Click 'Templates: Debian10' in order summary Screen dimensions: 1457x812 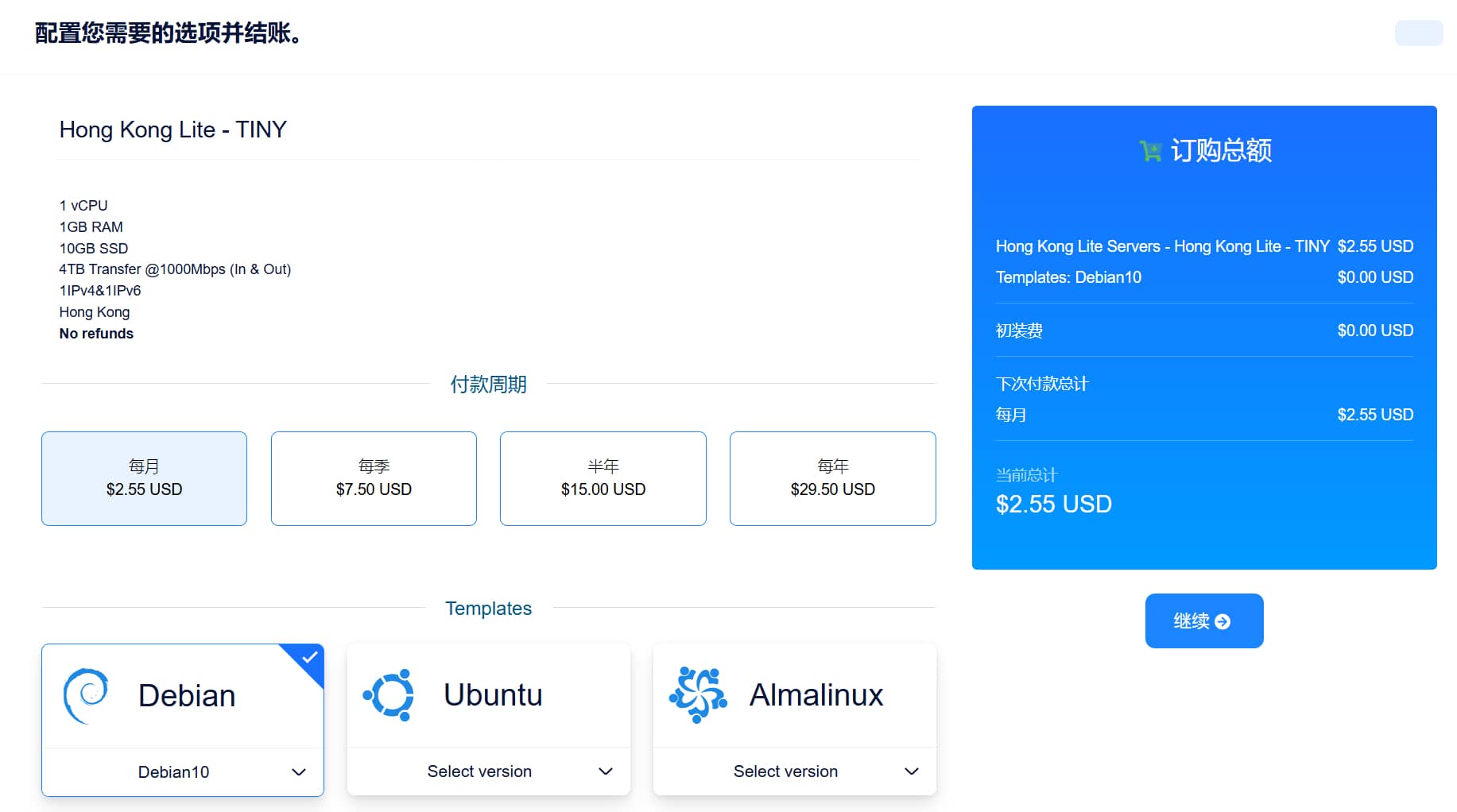click(x=1068, y=277)
